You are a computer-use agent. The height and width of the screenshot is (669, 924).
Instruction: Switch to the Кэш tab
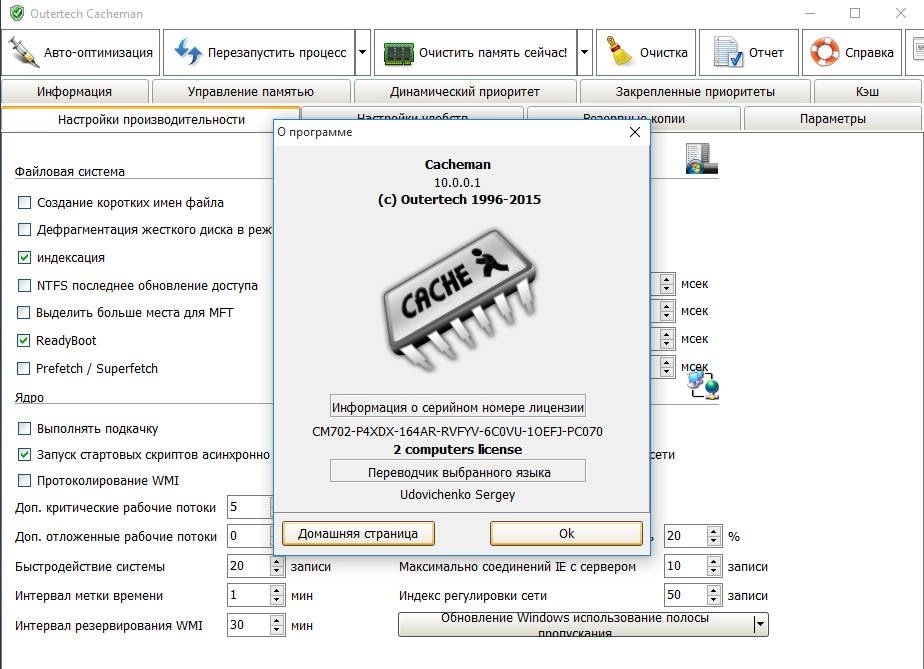[867, 91]
